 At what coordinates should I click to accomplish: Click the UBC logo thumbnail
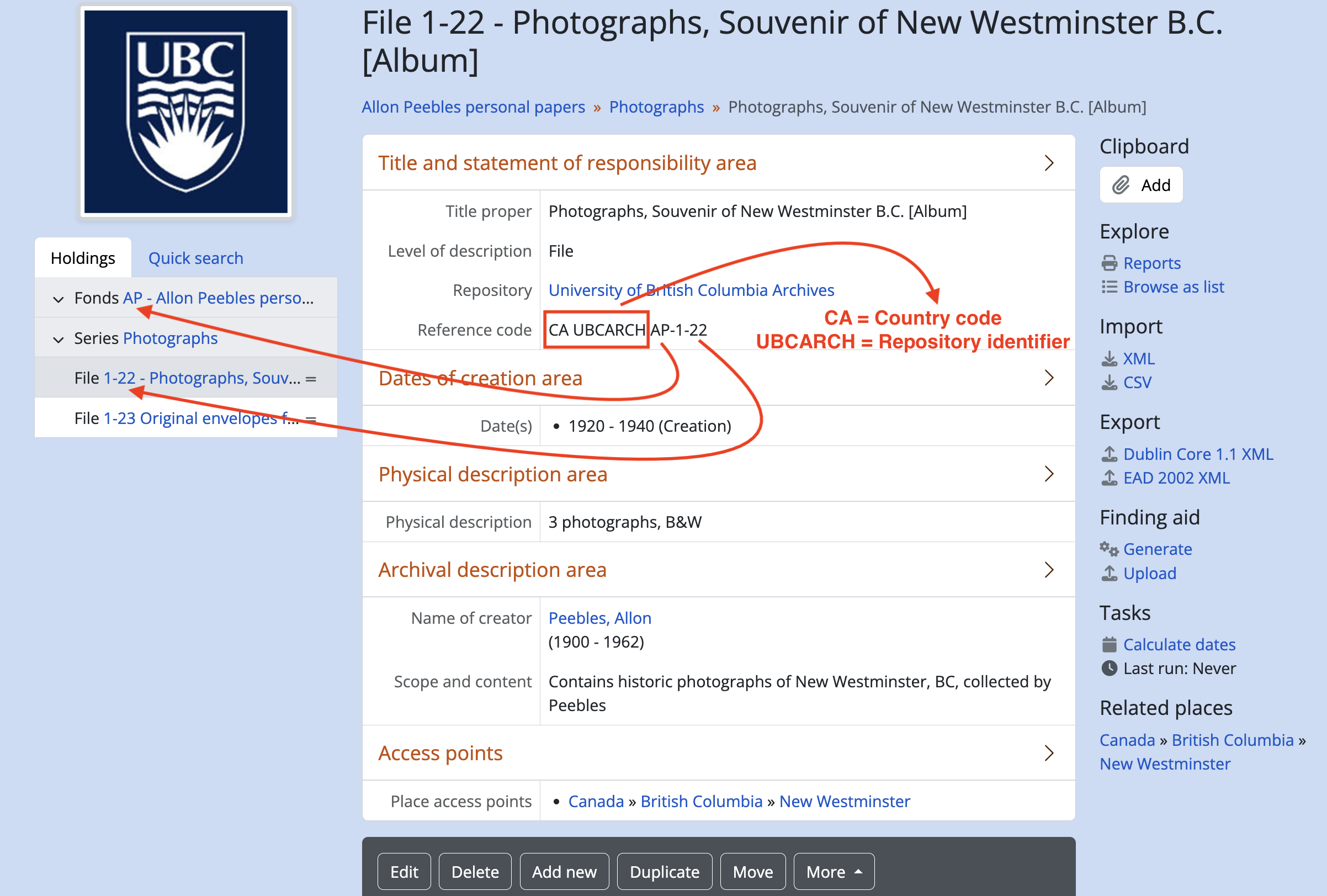coord(185,112)
